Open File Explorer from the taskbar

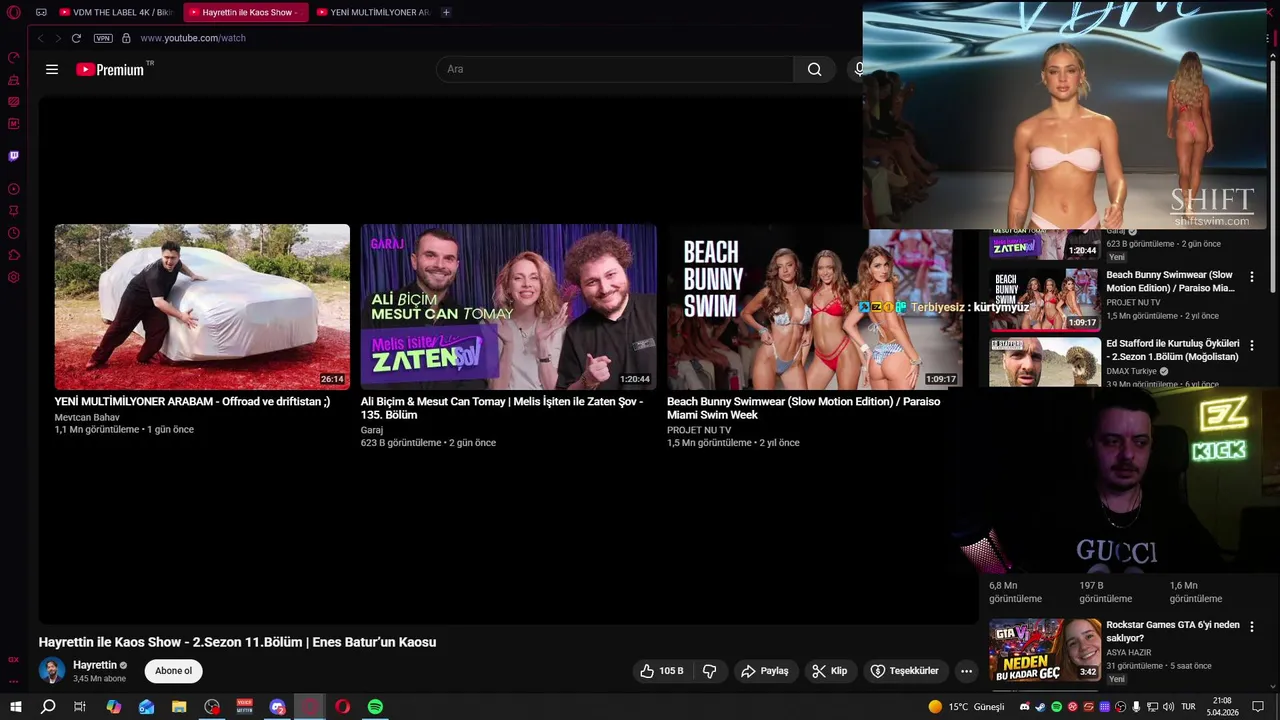[x=179, y=707]
